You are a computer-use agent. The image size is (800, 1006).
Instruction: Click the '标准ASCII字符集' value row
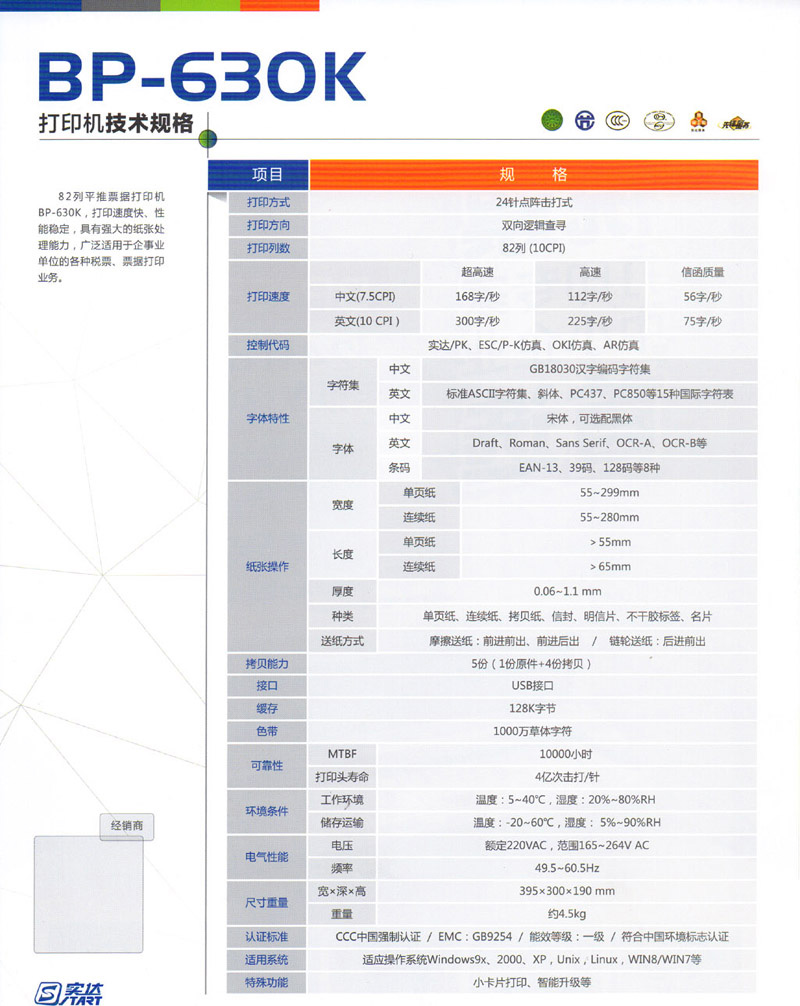point(590,394)
